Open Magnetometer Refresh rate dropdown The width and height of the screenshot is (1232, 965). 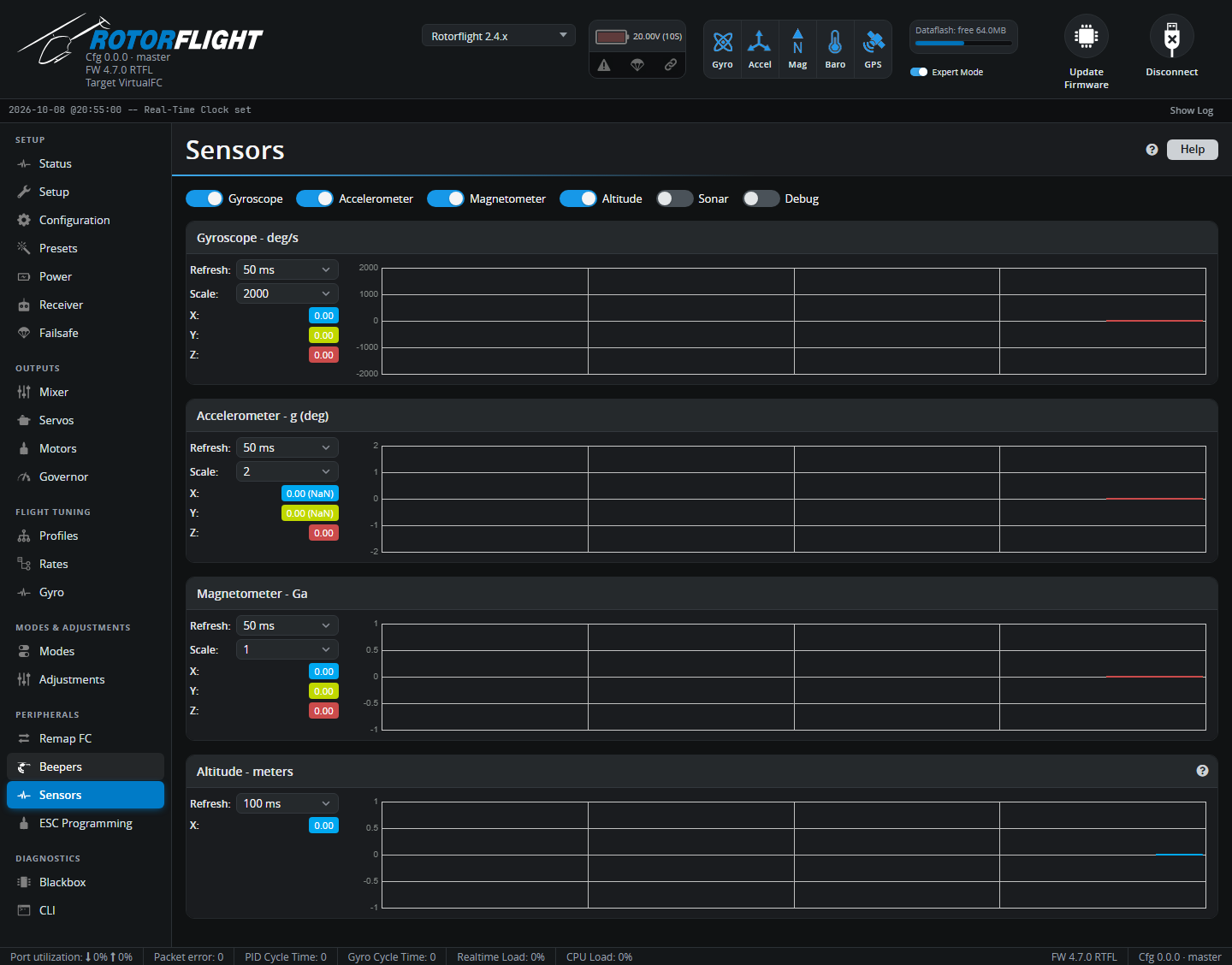click(287, 625)
